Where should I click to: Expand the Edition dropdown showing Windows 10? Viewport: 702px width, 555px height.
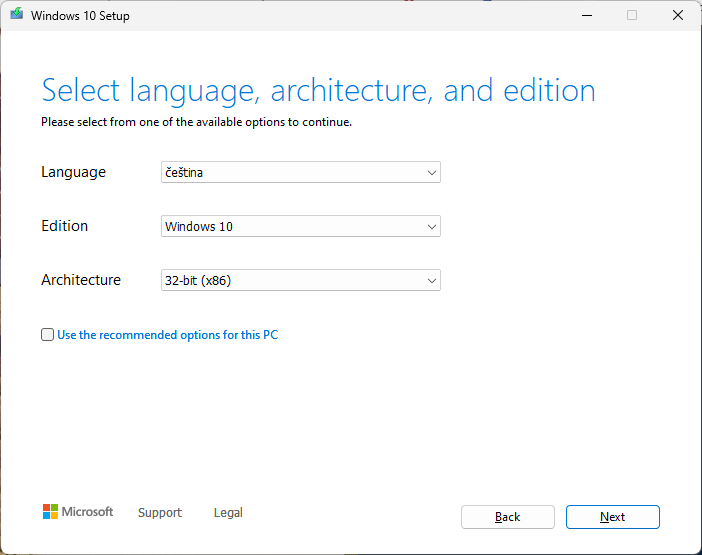tap(300, 227)
